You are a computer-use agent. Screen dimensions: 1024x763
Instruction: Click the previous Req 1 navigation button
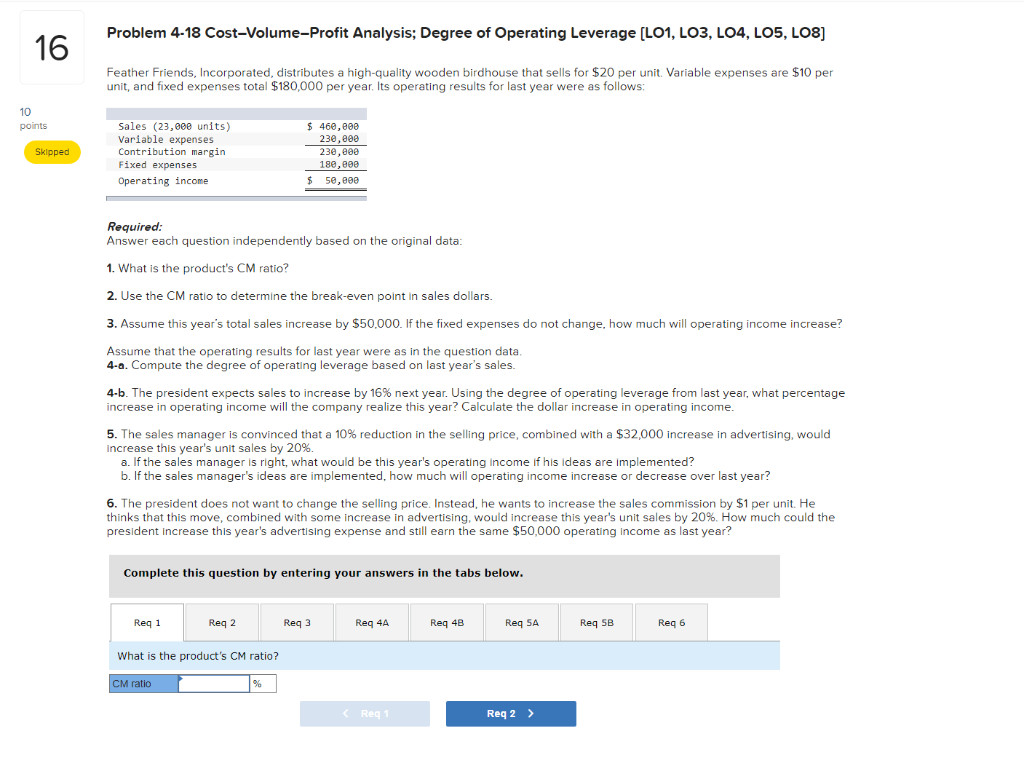[x=365, y=713]
